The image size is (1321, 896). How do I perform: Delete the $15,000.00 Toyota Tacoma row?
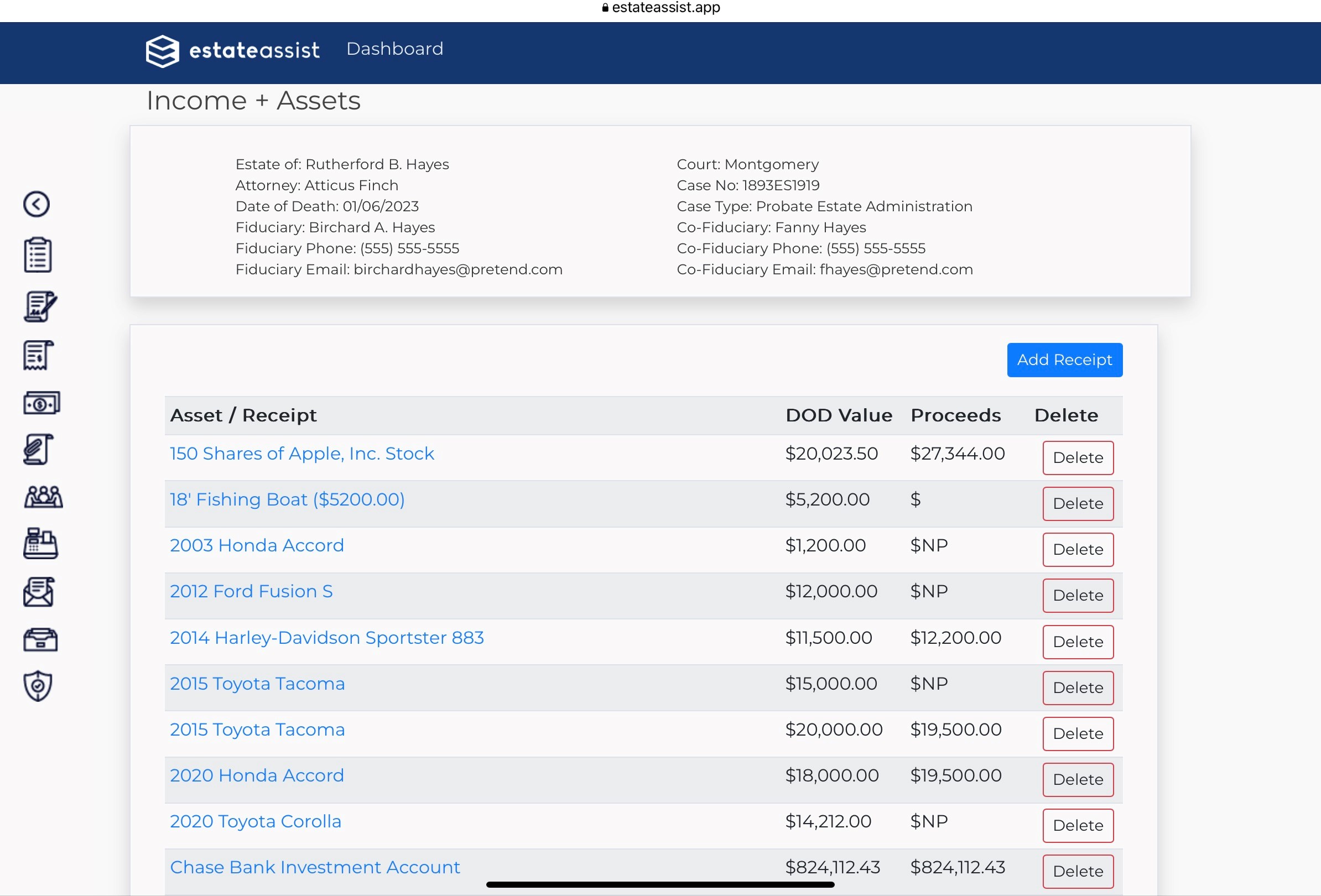[x=1078, y=688]
